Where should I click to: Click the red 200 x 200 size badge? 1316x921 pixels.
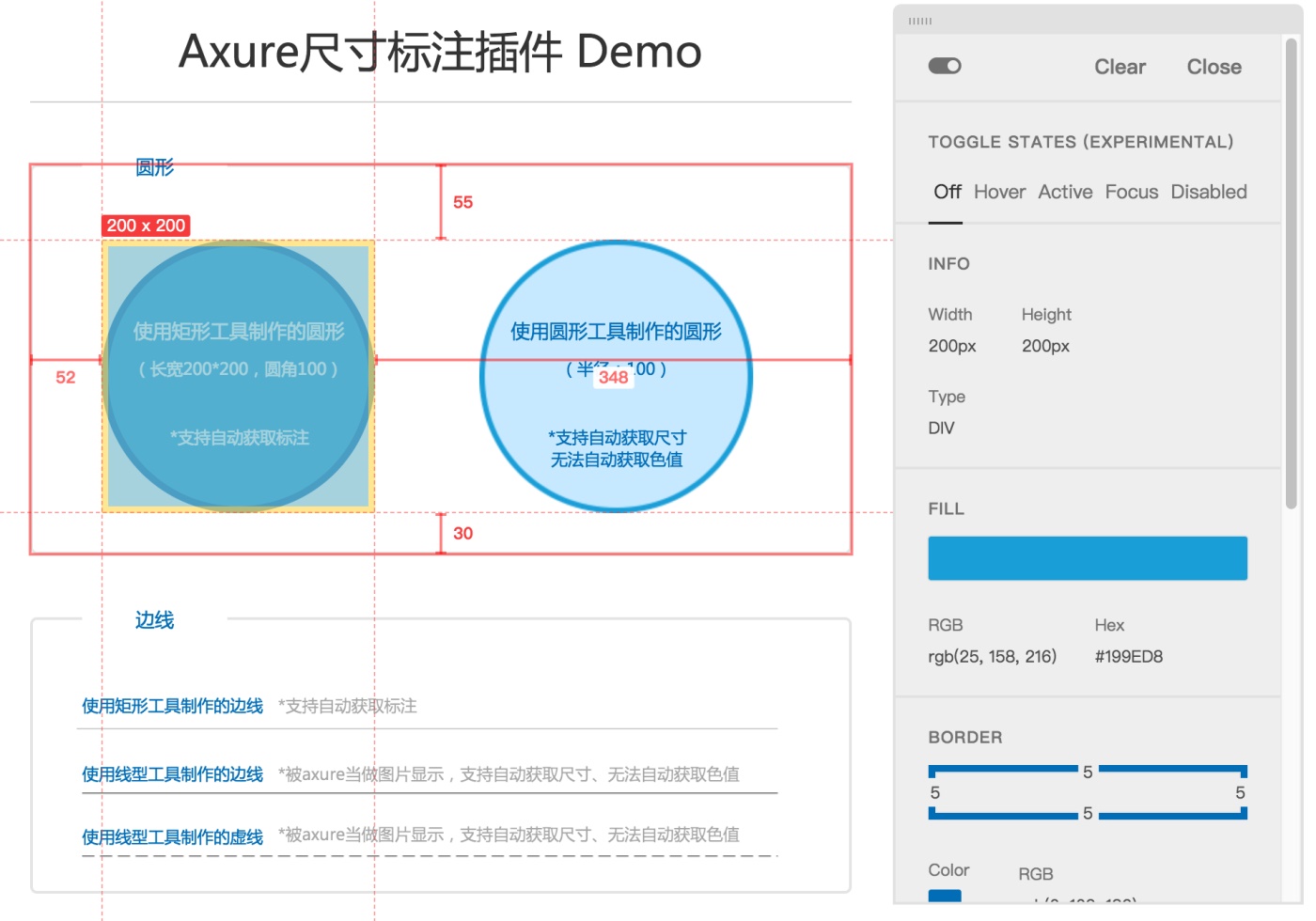(x=146, y=226)
